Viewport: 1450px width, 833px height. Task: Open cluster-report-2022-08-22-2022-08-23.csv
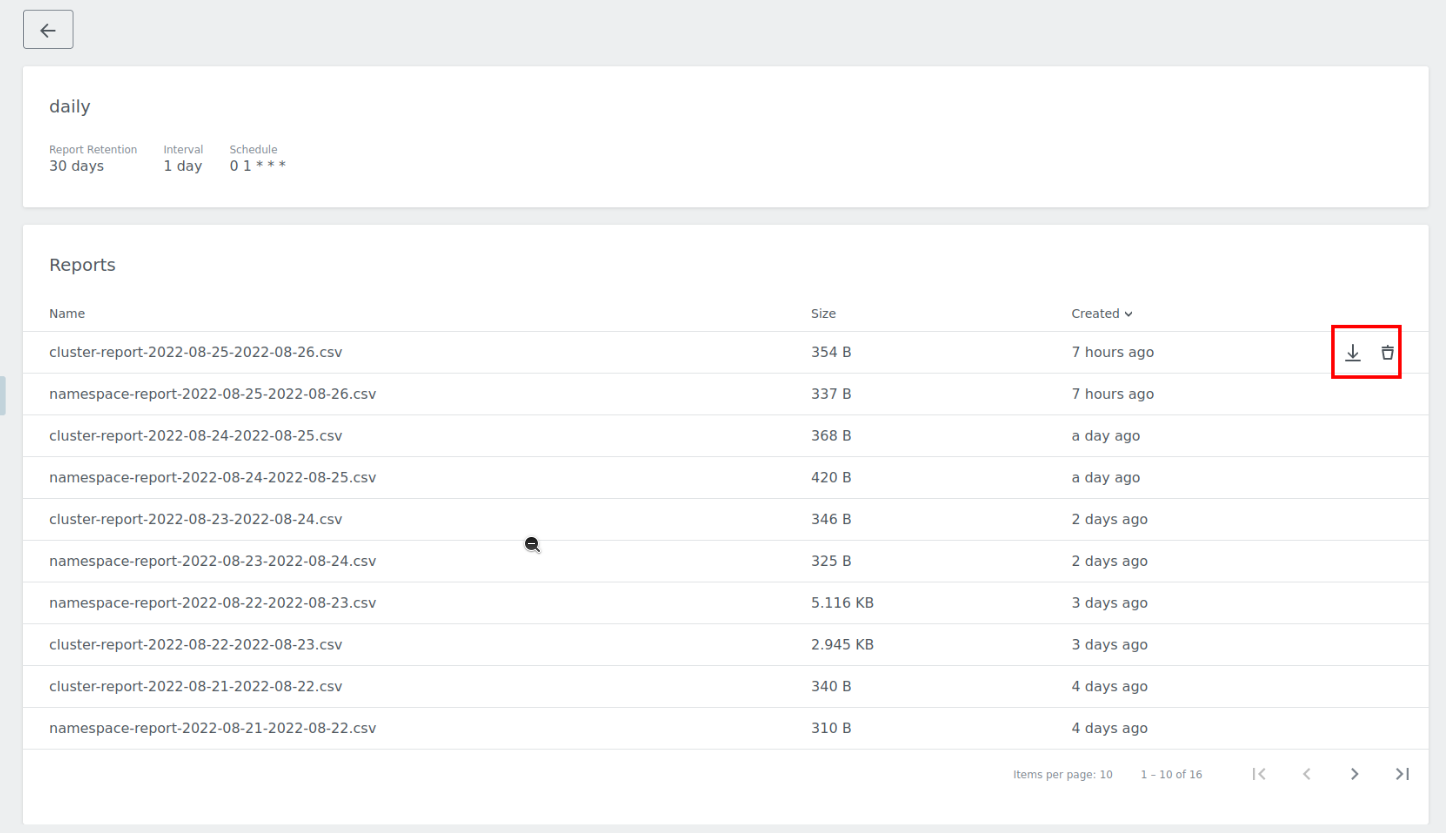196,644
